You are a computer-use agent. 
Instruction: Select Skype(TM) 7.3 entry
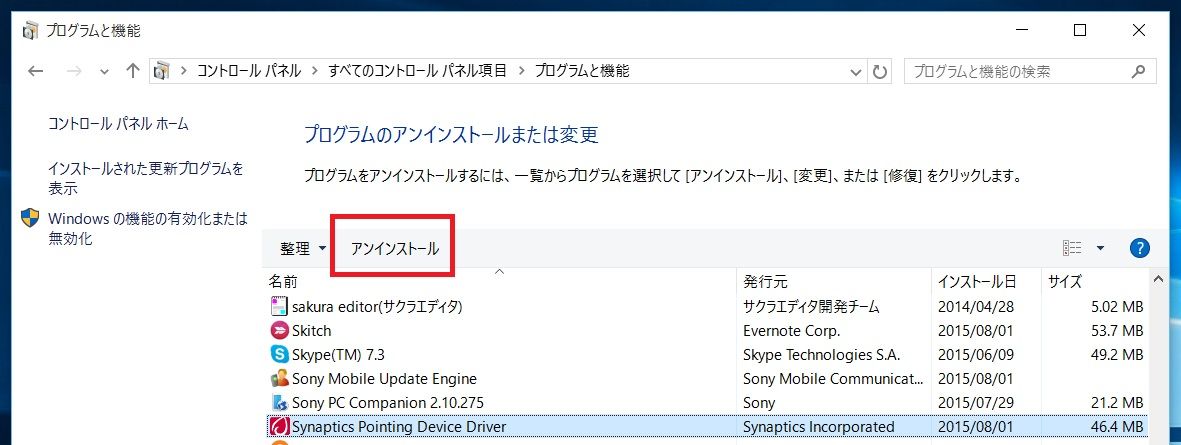coord(707,355)
